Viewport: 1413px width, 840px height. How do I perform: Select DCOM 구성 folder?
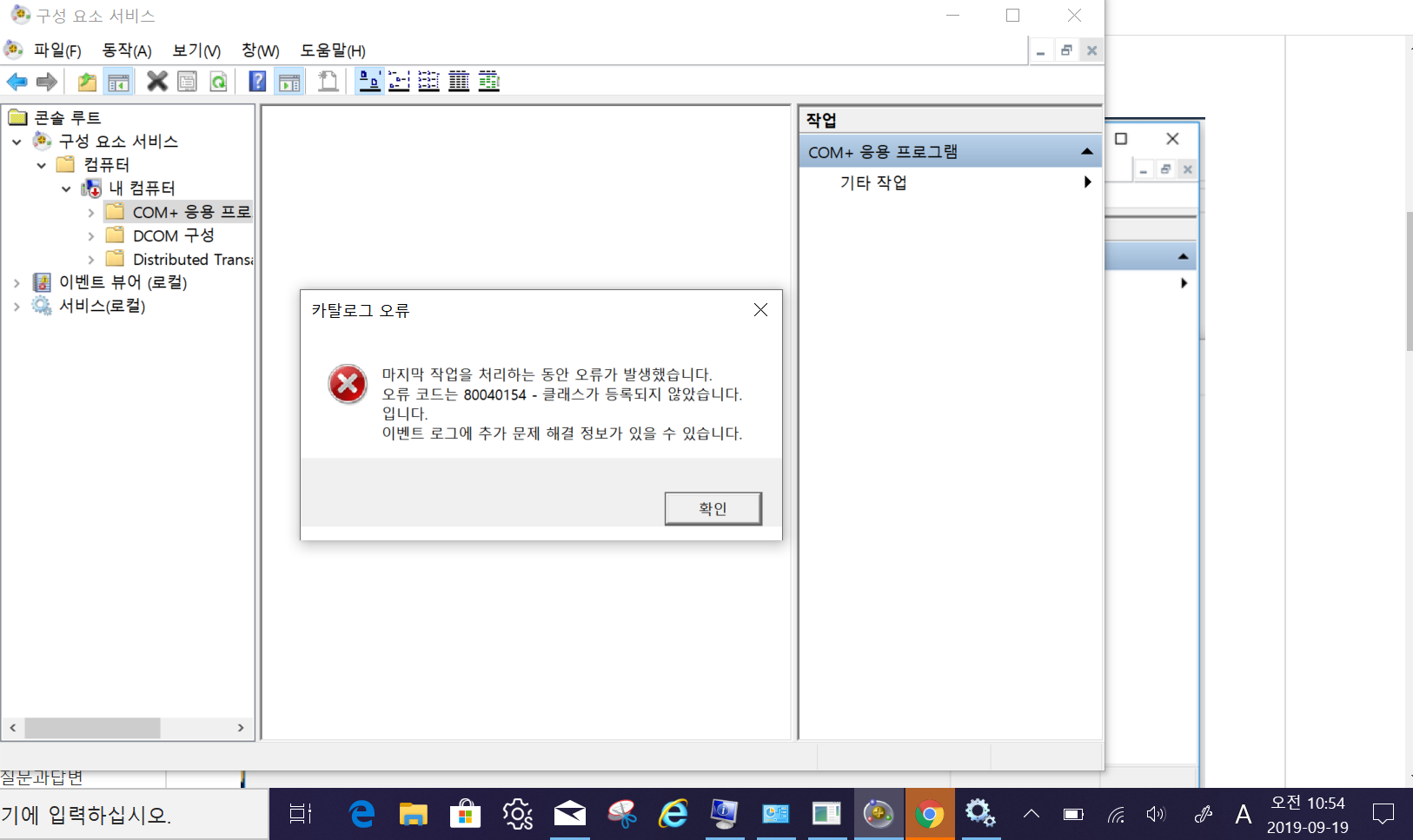(x=174, y=235)
